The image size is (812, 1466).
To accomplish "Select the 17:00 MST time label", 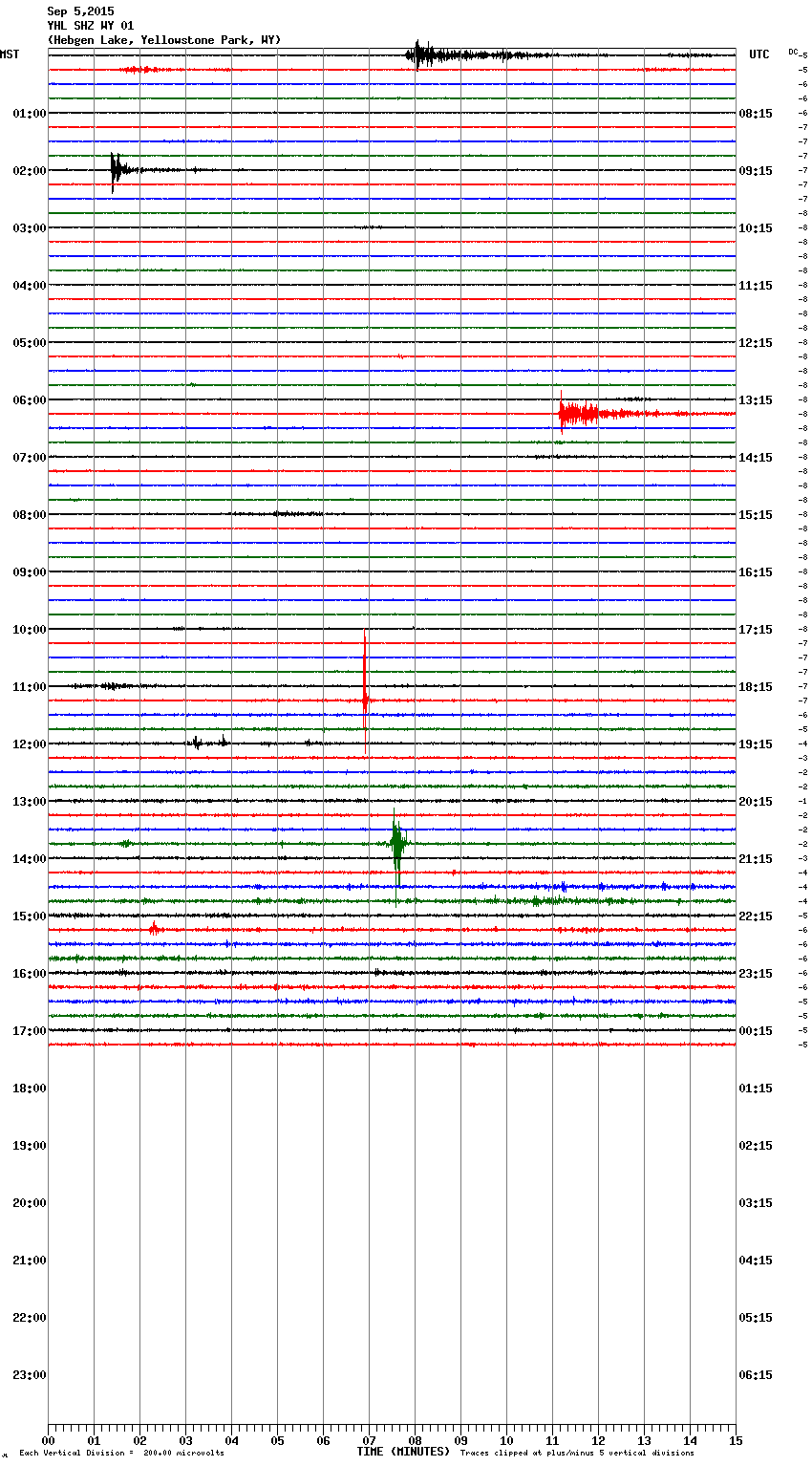I will click(x=30, y=1031).
